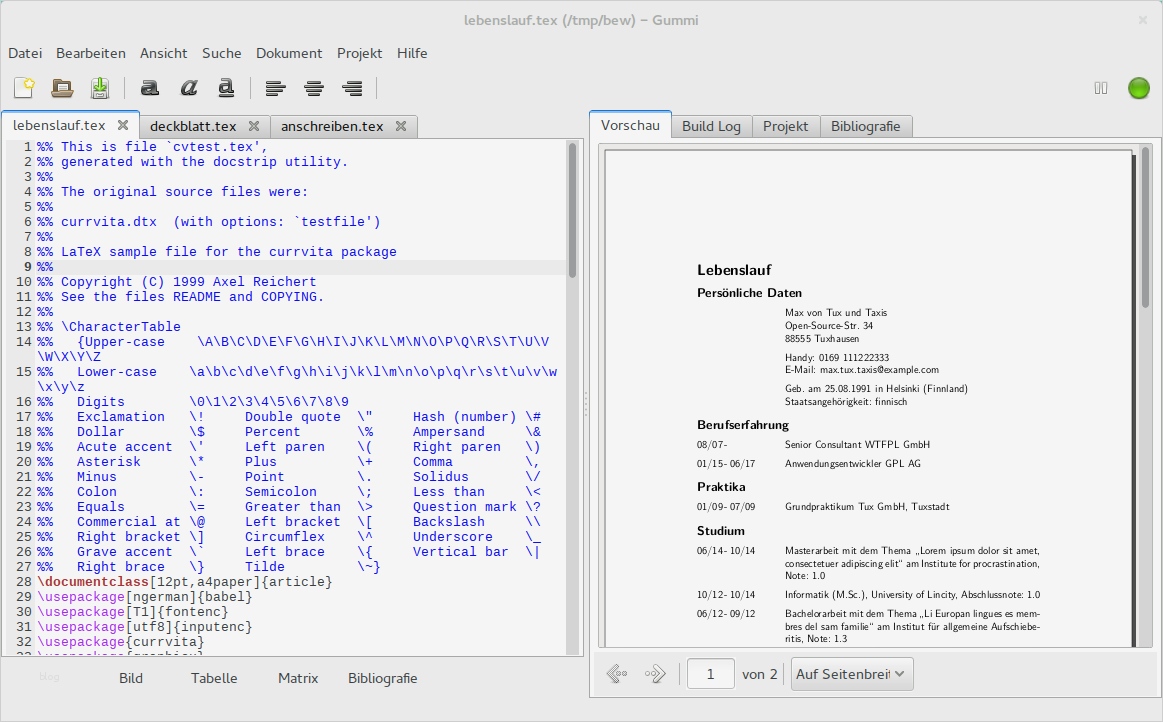Align text right using the toolbar
Screen dimensions: 1163x722
pyautogui.click(x=352, y=88)
